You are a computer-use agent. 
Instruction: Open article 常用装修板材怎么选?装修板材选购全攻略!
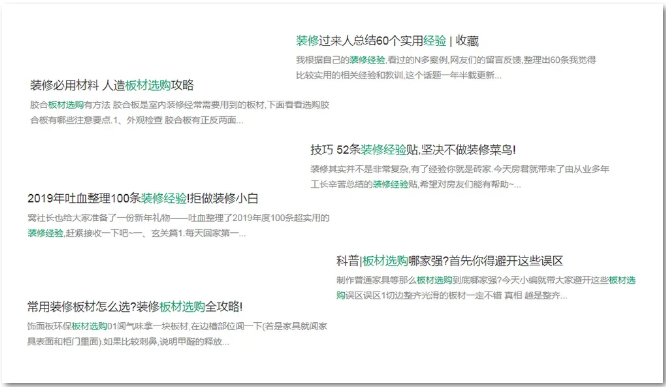pyautogui.click(x=135, y=307)
